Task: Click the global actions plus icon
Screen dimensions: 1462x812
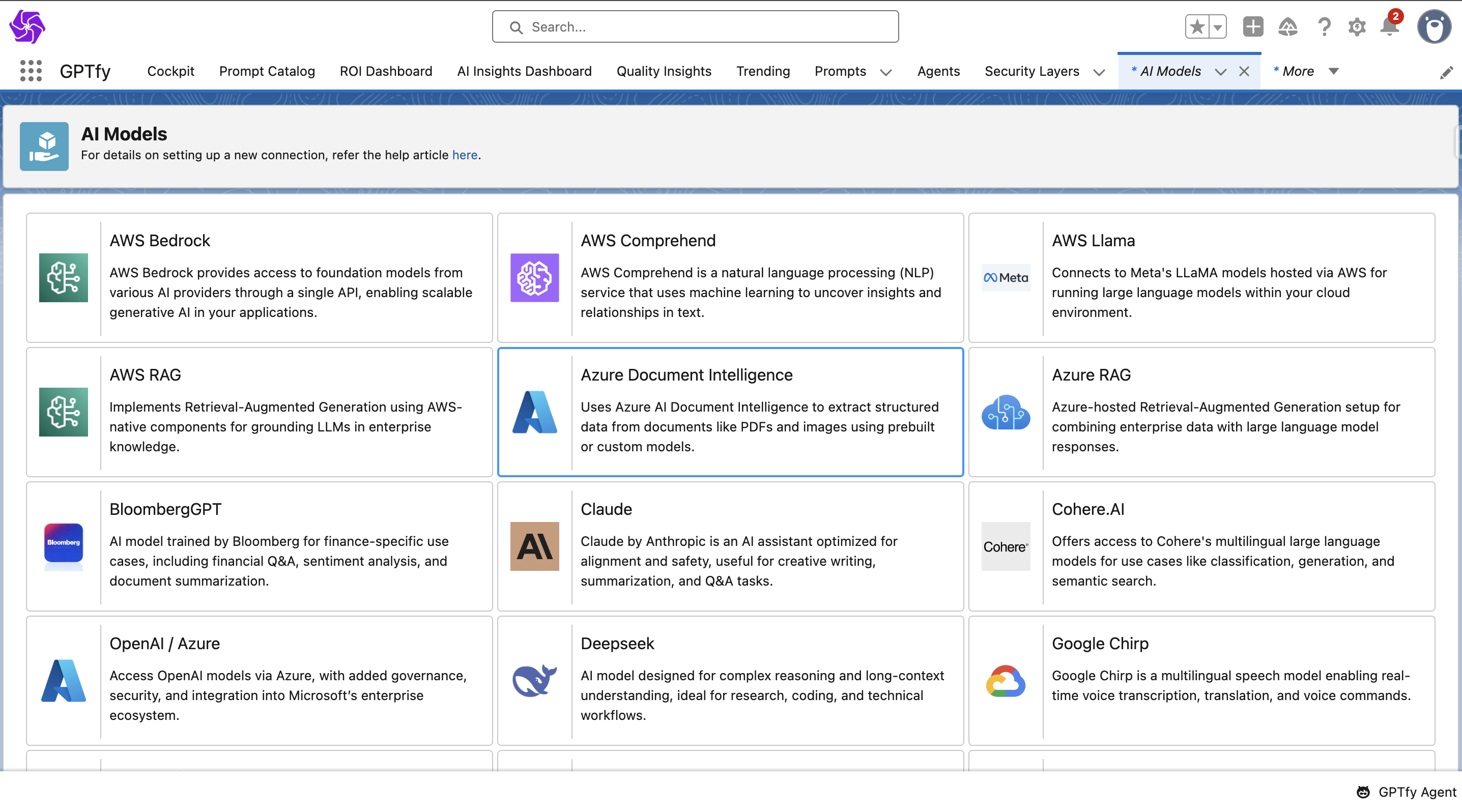Action: [1252, 26]
